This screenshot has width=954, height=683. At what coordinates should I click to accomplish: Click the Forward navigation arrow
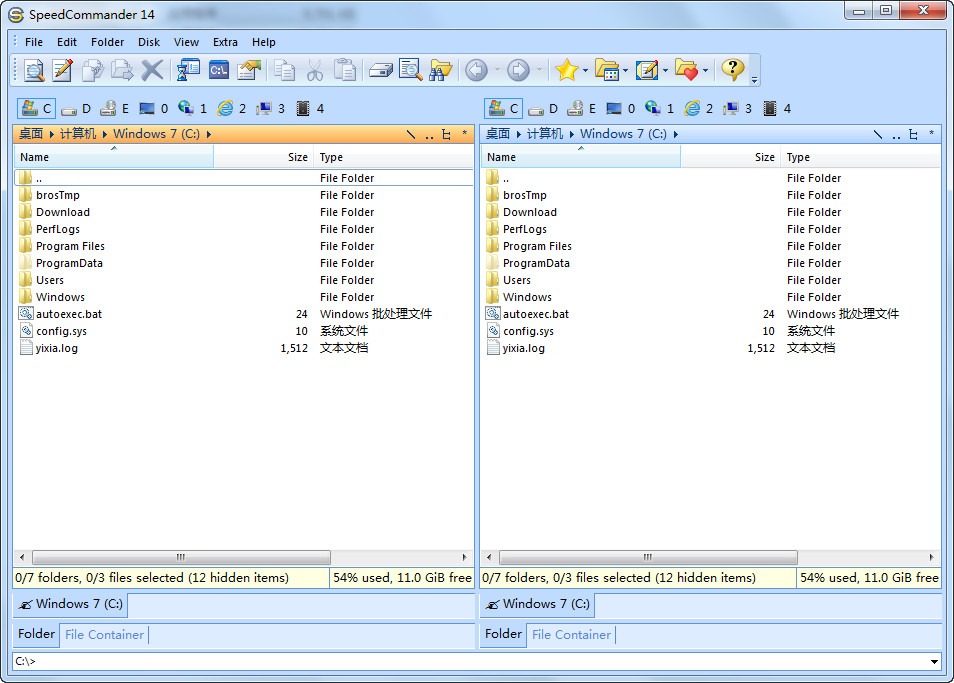point(518,70)
